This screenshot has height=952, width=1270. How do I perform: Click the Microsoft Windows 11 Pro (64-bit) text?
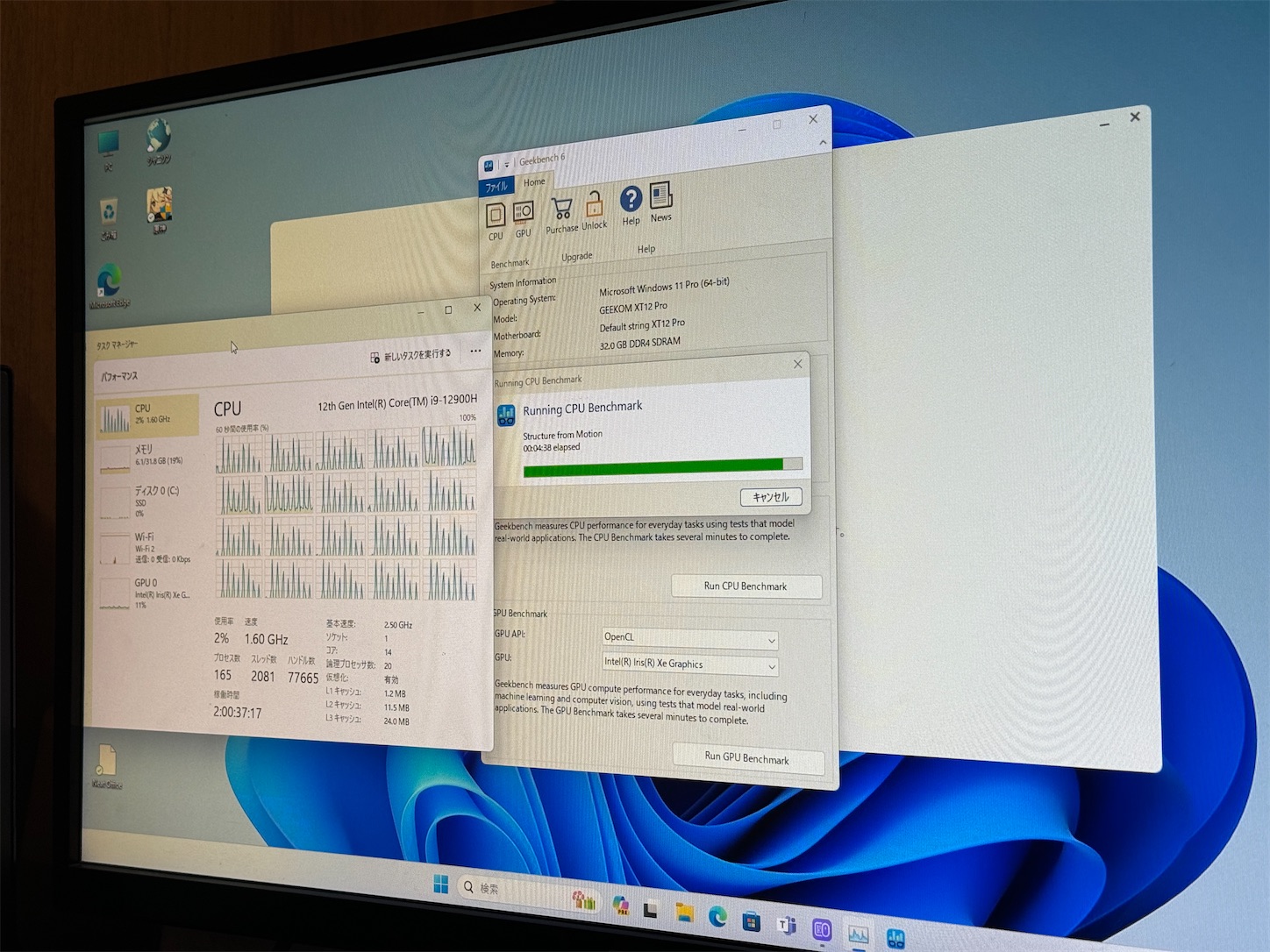664,287
